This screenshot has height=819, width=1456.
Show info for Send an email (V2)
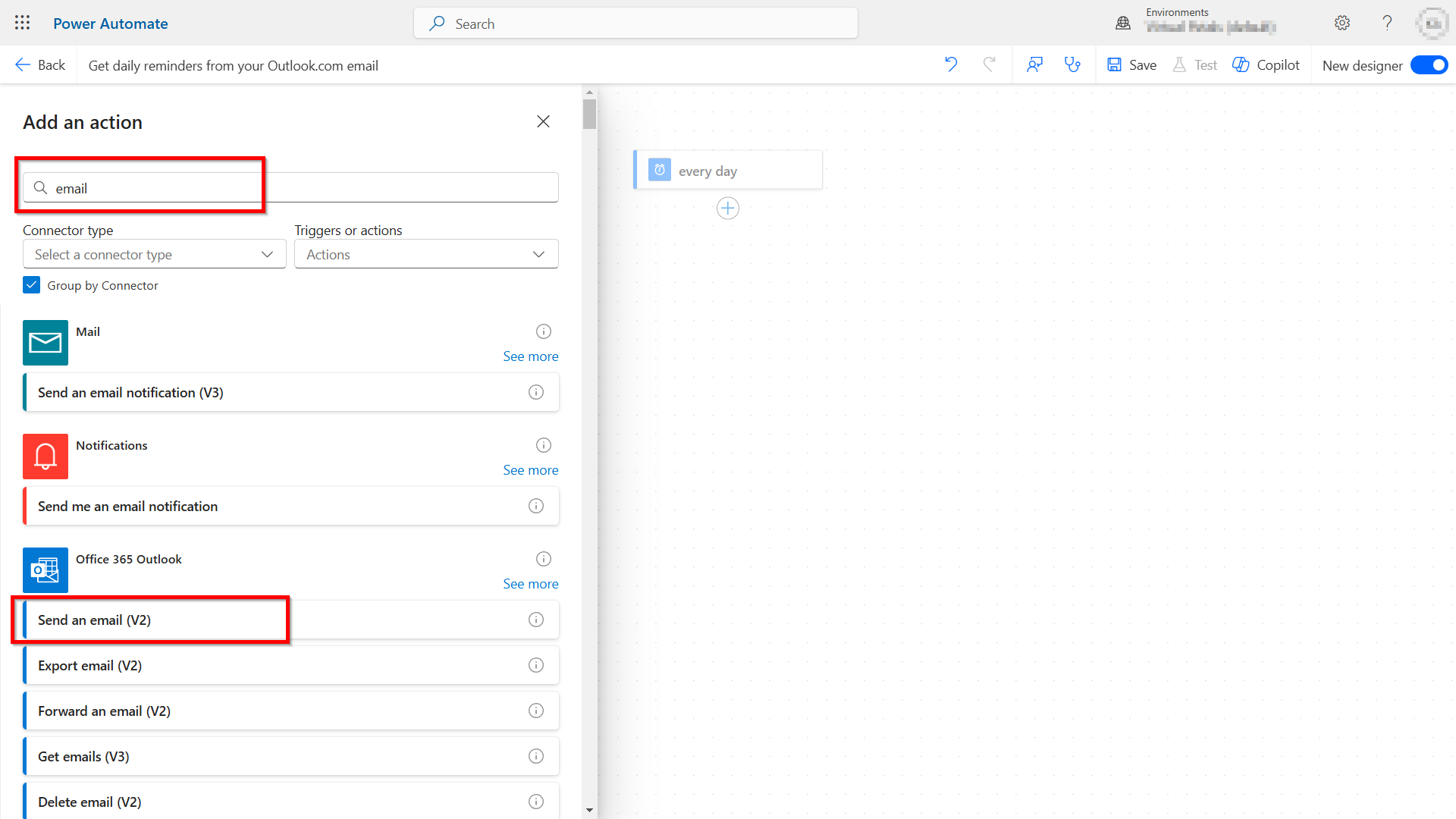536,620
